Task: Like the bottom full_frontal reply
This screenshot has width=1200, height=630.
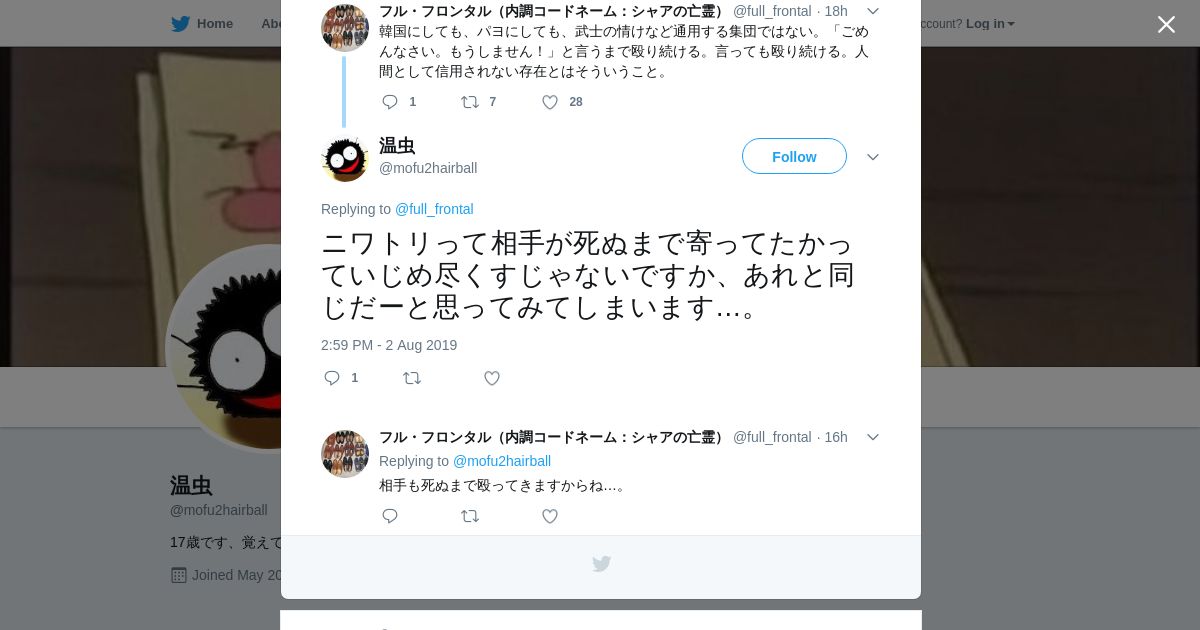Action: tap(550, 516)
